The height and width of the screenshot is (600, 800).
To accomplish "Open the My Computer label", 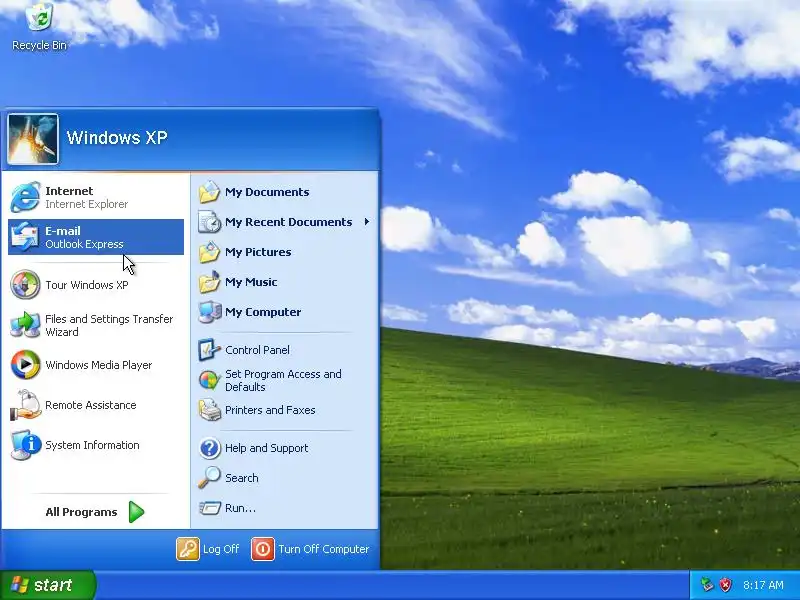I will coord(263,312).
